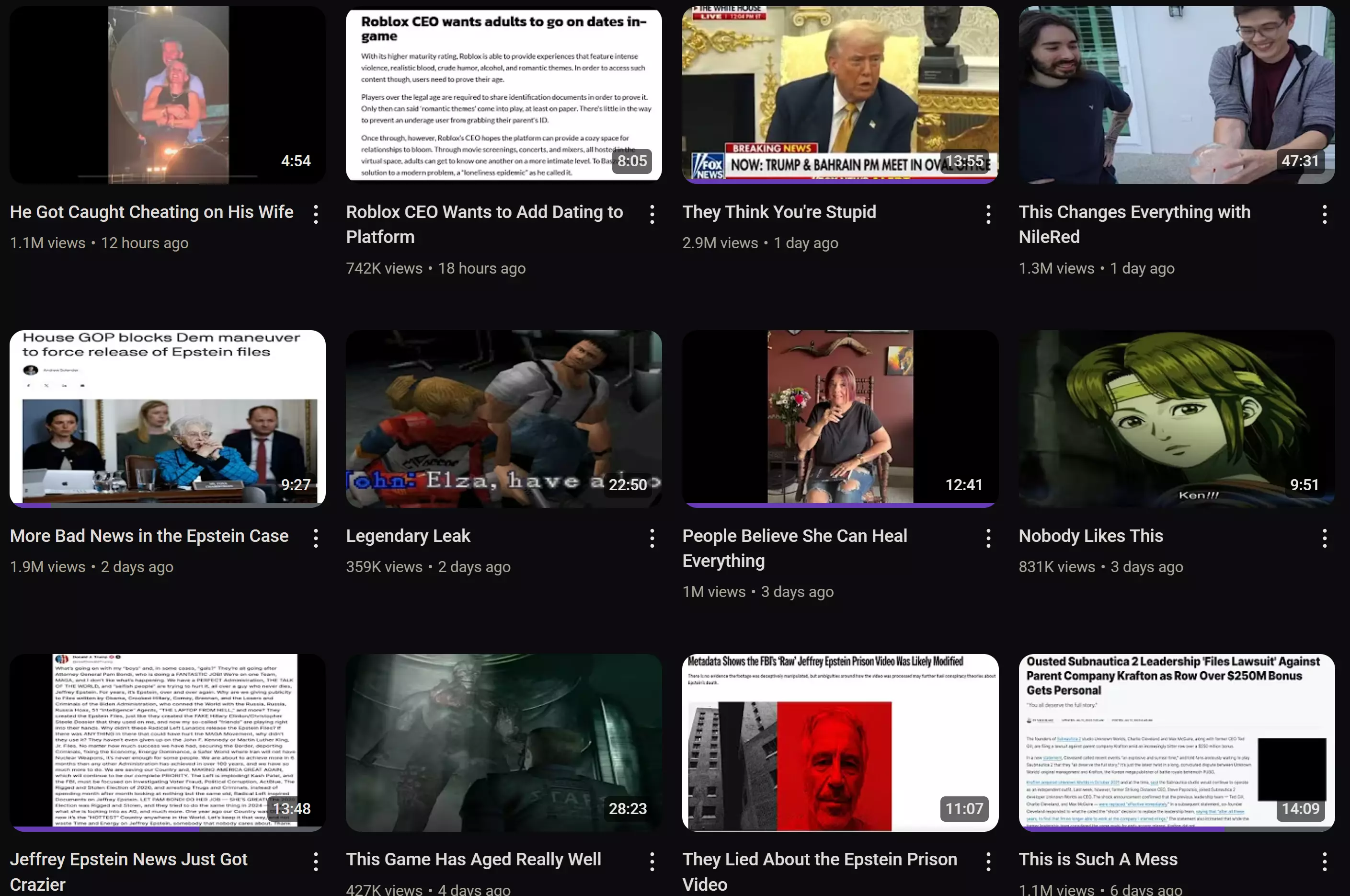Open the NileRed 47:31 video thumbnail

coord(1177,95)
